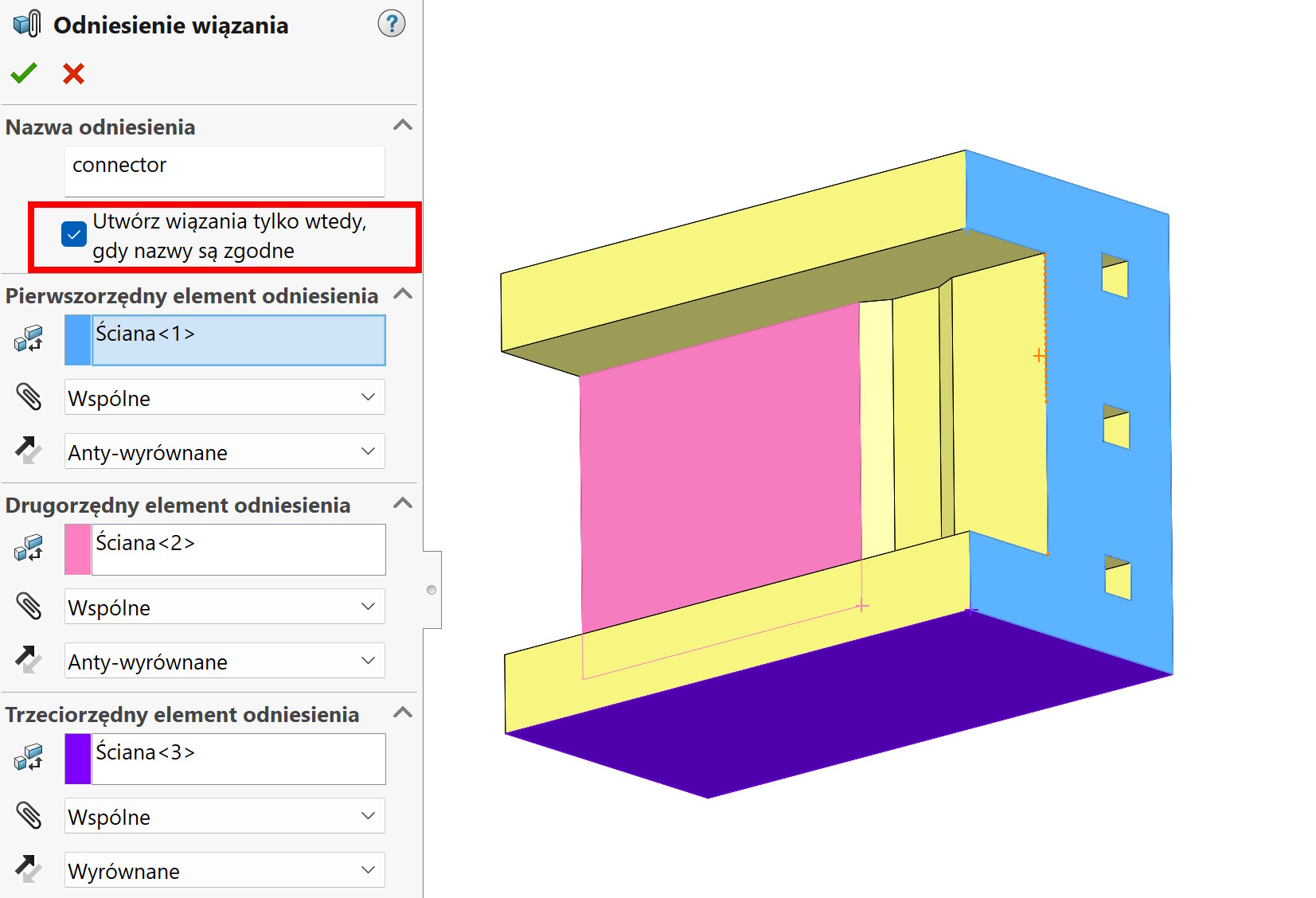The height and width of the screenshot is (898, 1316).
Task: Uncheck 'Utwórz wiązania tylko wtedy' checkbox
Action: pyautogui.click(x=74, y=235)
